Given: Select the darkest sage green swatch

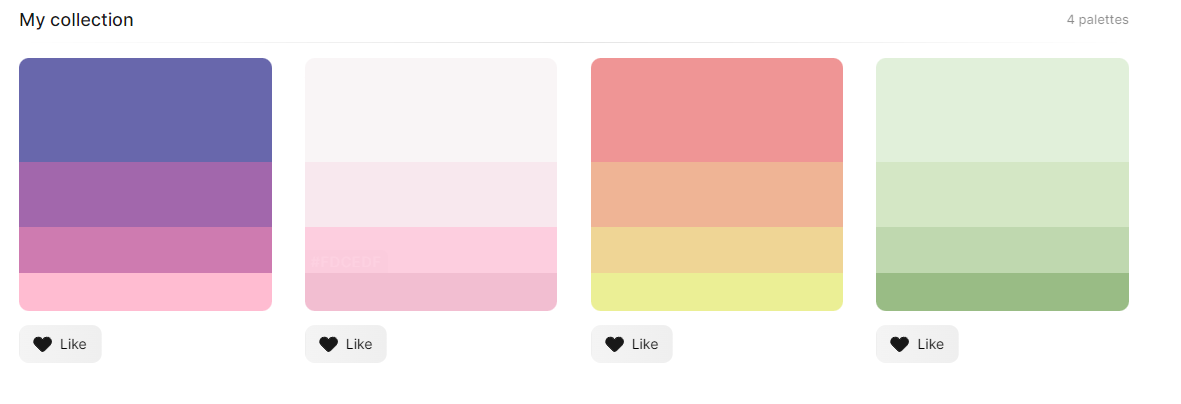Looking at the screenshot, I should (1002, 292).
